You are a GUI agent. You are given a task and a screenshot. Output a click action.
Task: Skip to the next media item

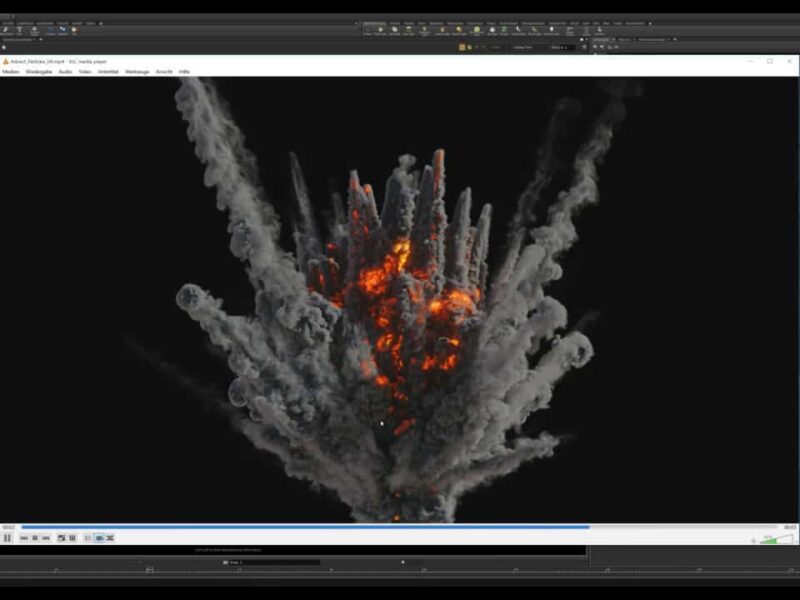[45, 538]
